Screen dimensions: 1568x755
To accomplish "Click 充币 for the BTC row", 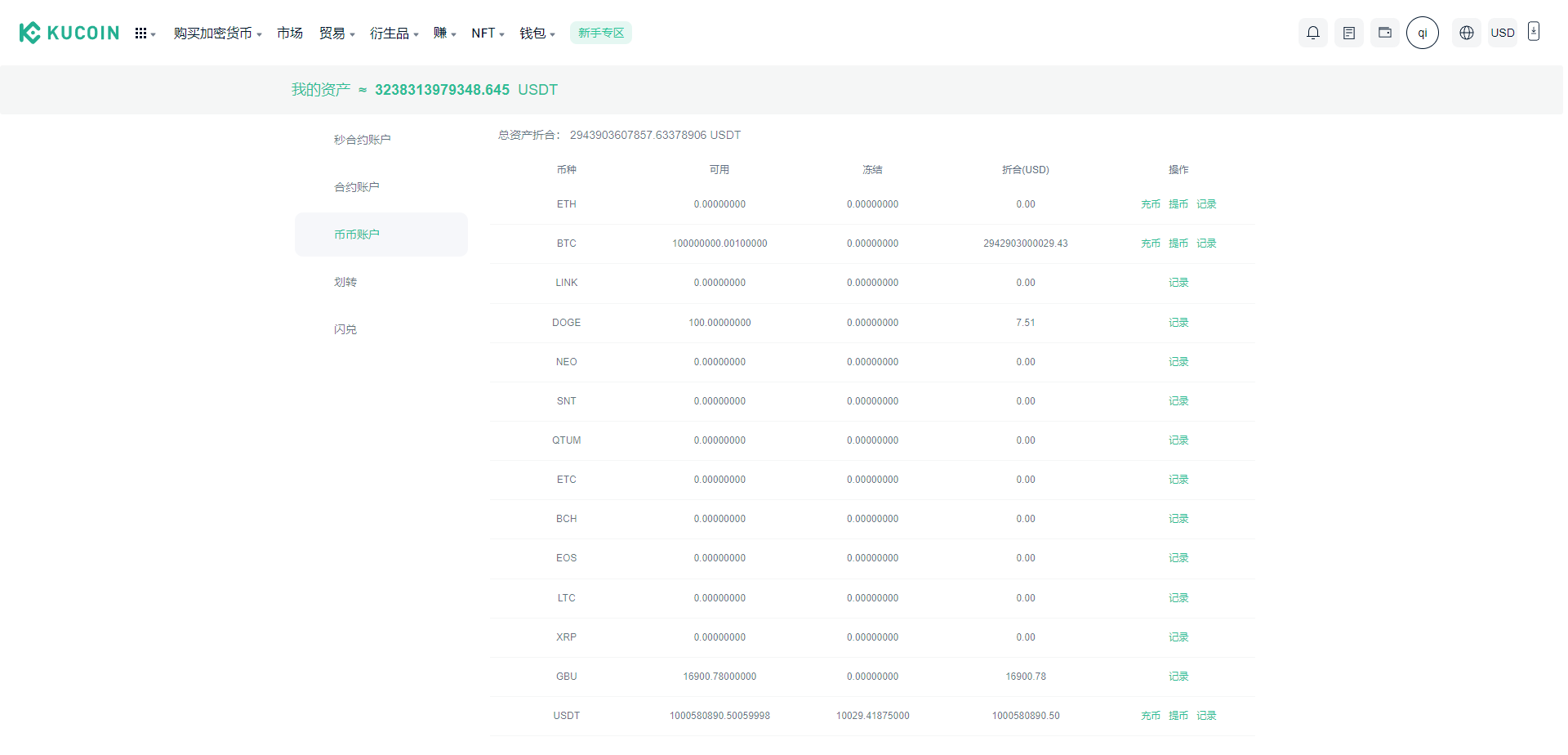I will click(x=1150, y=243).
